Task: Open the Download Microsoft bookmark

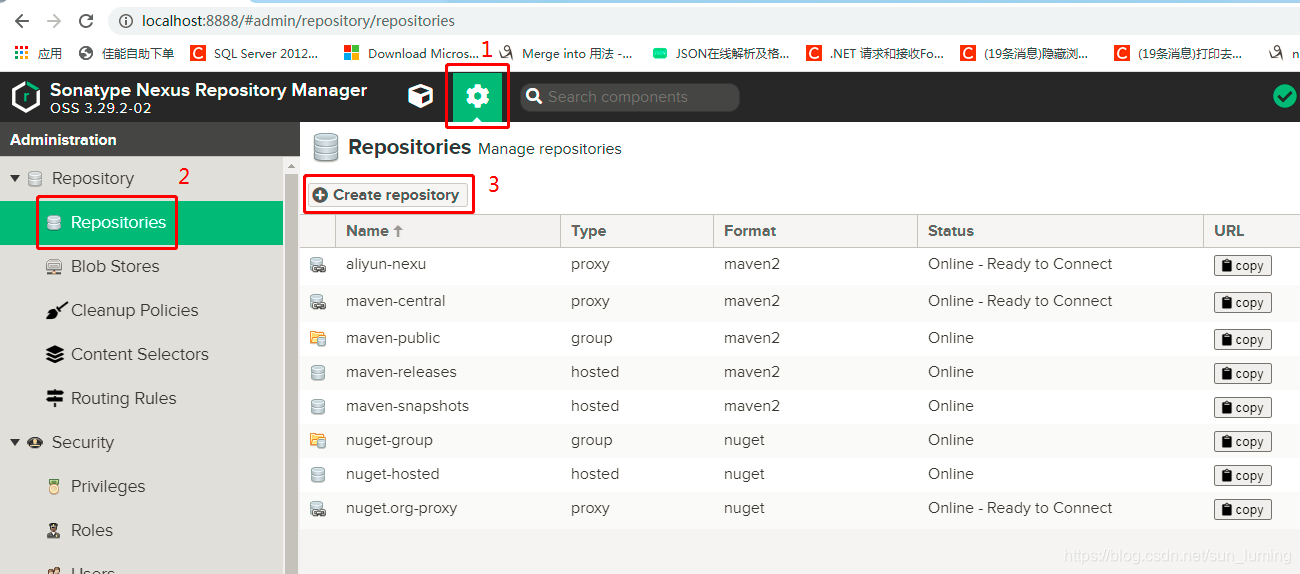Action: [x=412, y=53]
